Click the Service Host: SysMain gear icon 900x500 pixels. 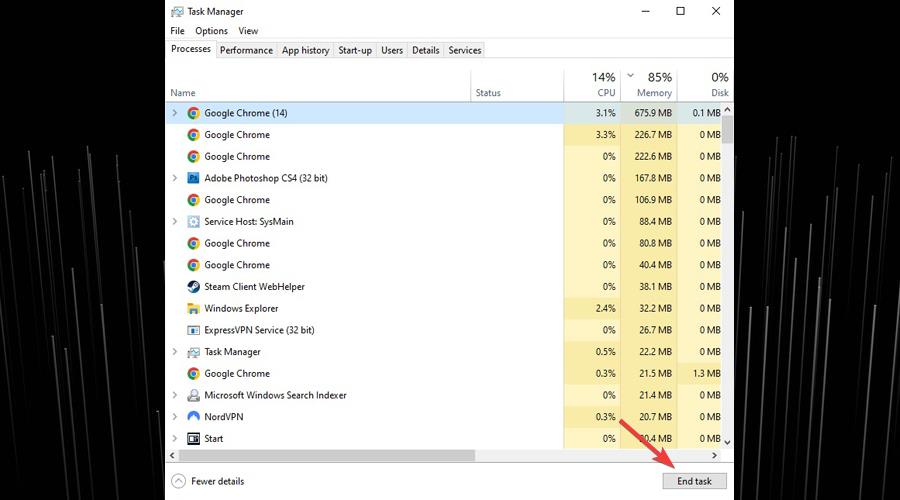[x=193, y=222]
